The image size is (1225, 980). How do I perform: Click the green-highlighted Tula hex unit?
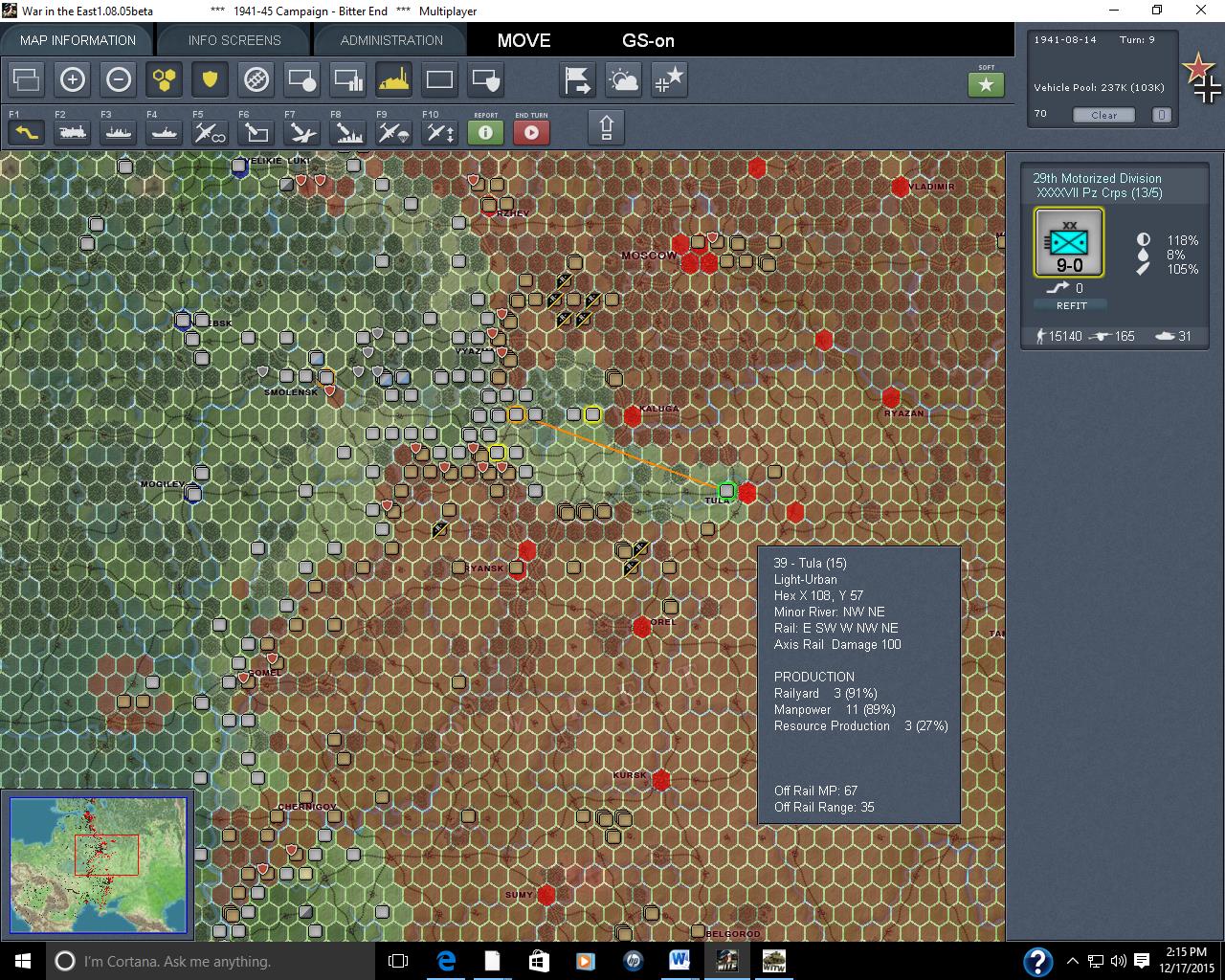coord(726,491)
